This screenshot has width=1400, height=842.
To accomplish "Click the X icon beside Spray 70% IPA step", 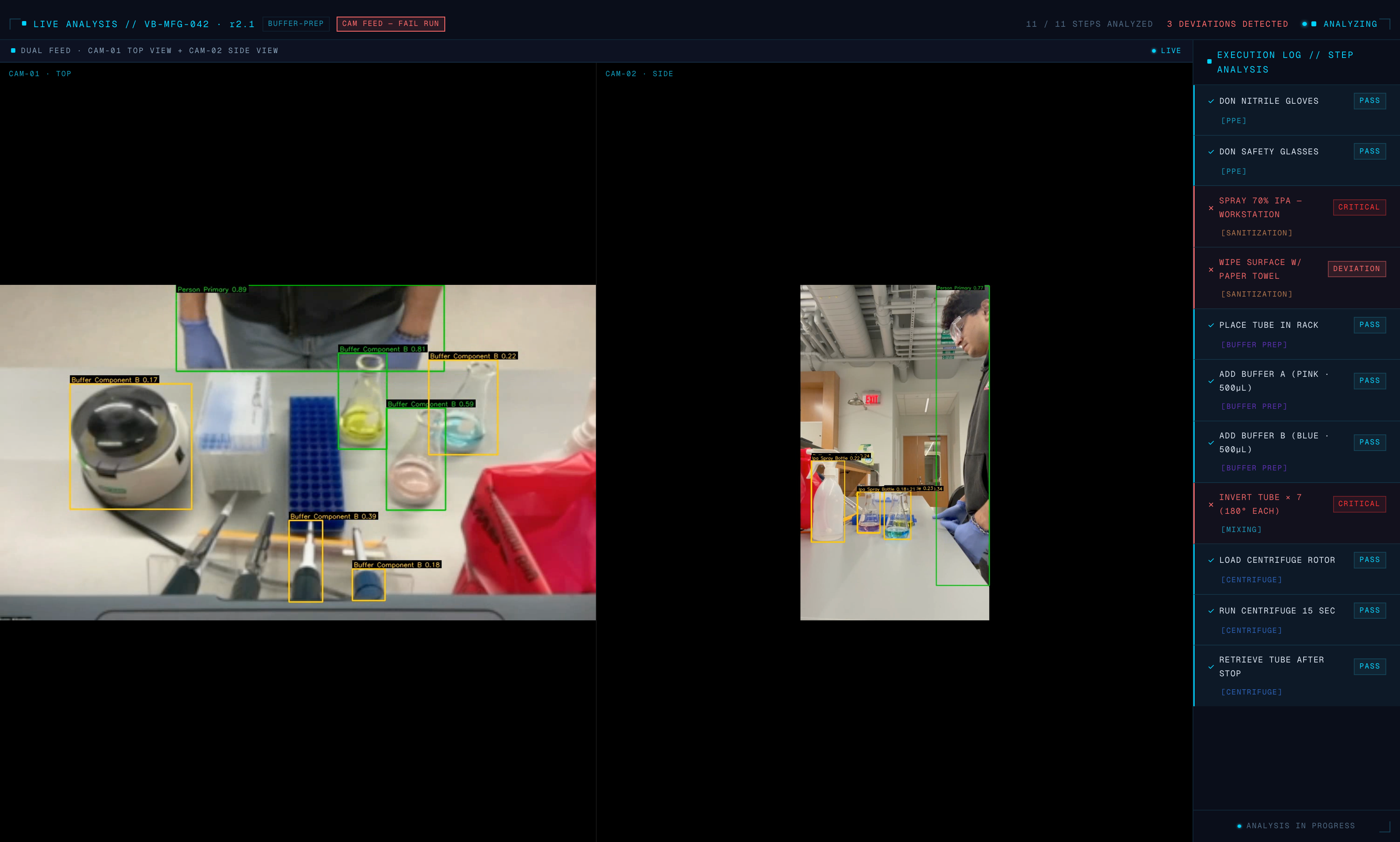I will tap(1211, 208).
